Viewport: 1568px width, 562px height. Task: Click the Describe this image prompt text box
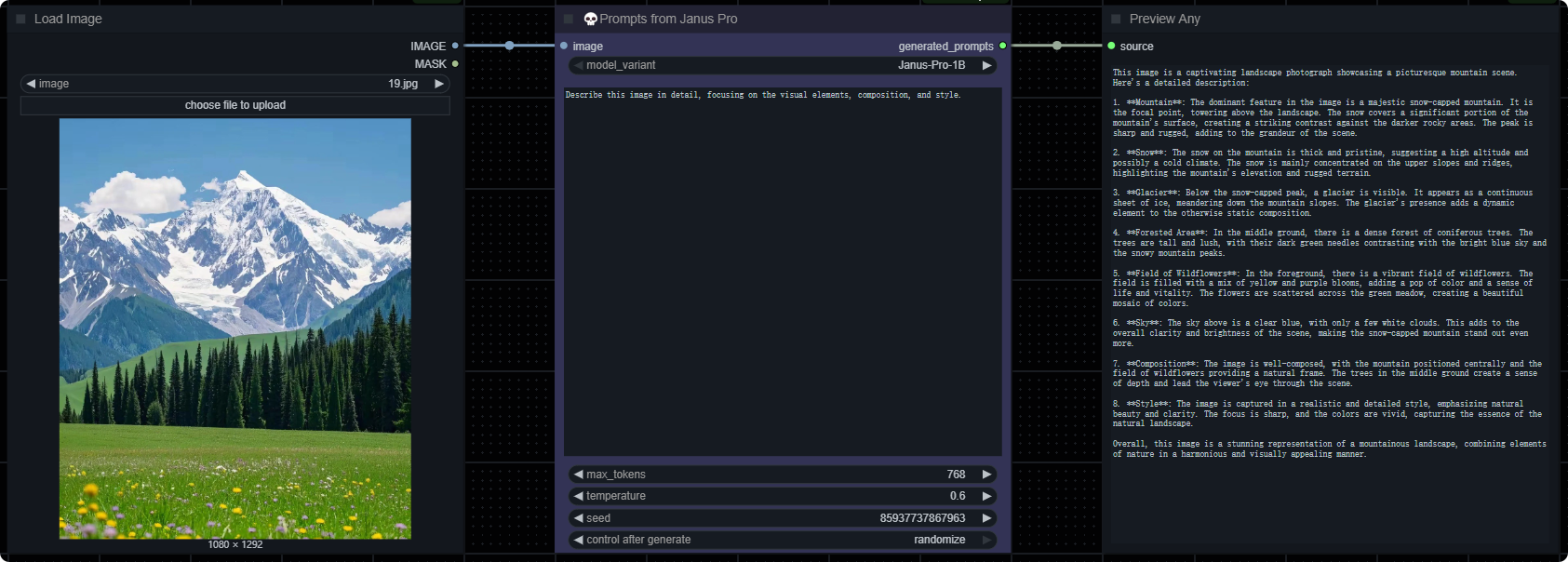click(783, 270)
